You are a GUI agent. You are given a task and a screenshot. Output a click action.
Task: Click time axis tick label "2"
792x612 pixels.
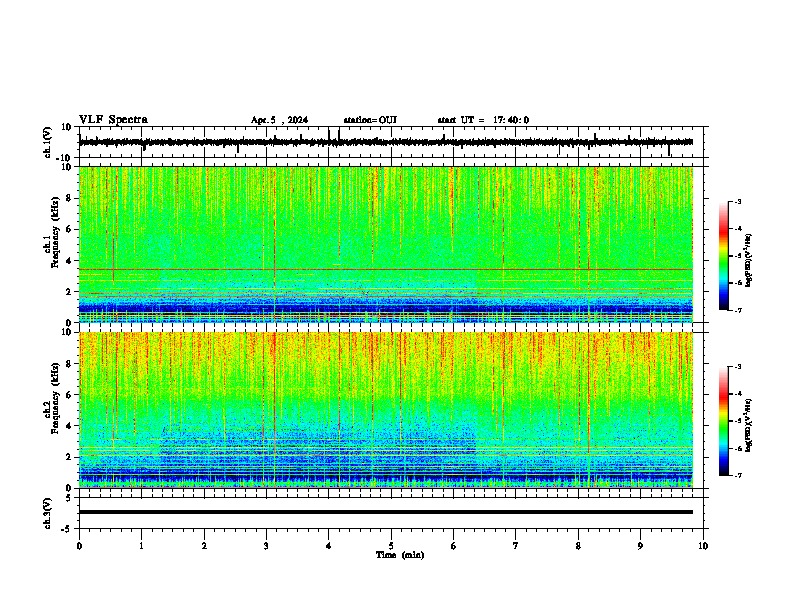pyautogui.click(x=204, y=546)
